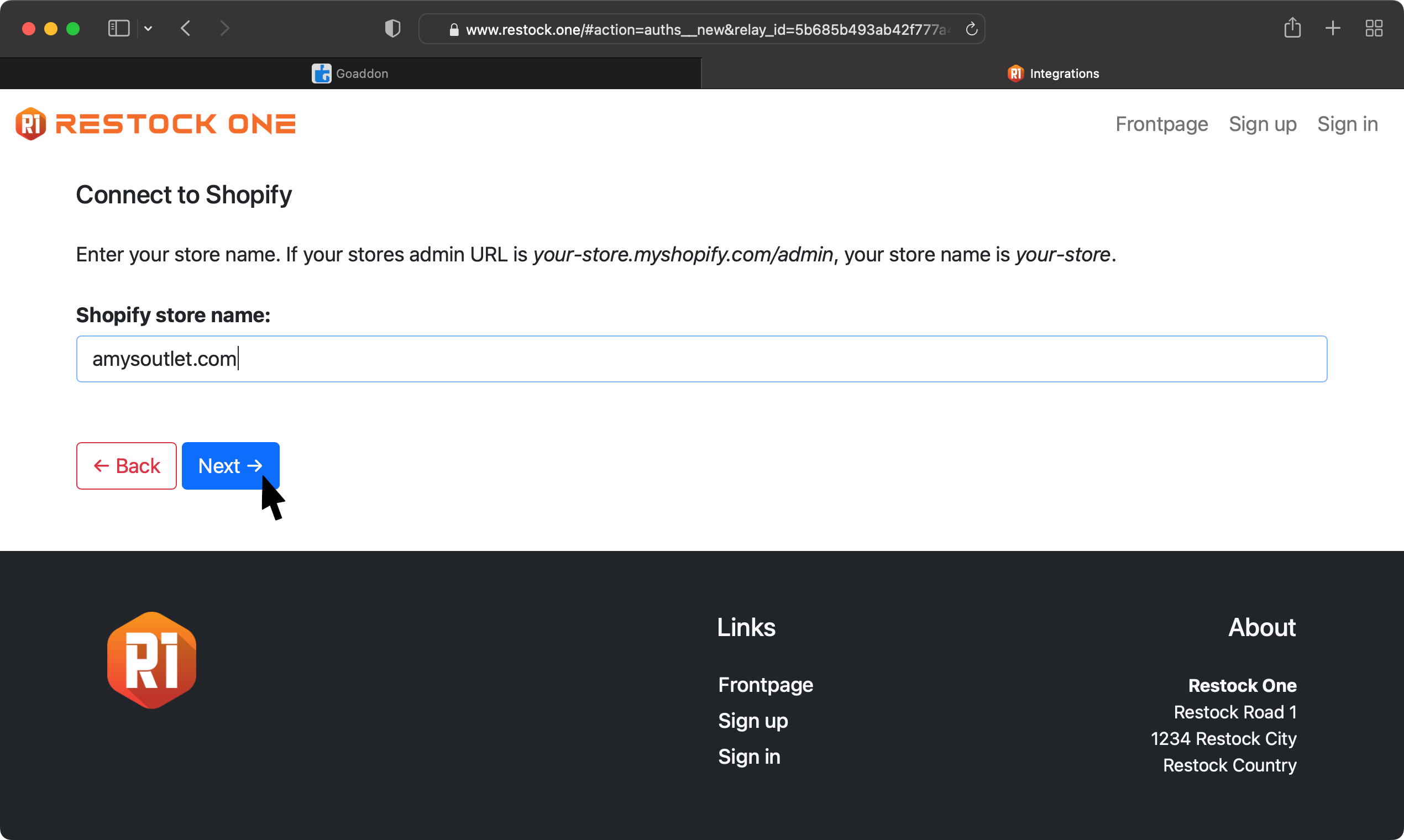The image size is (1404, 840).
Task: Open the footer Sign in link
Action: [749, 757]
